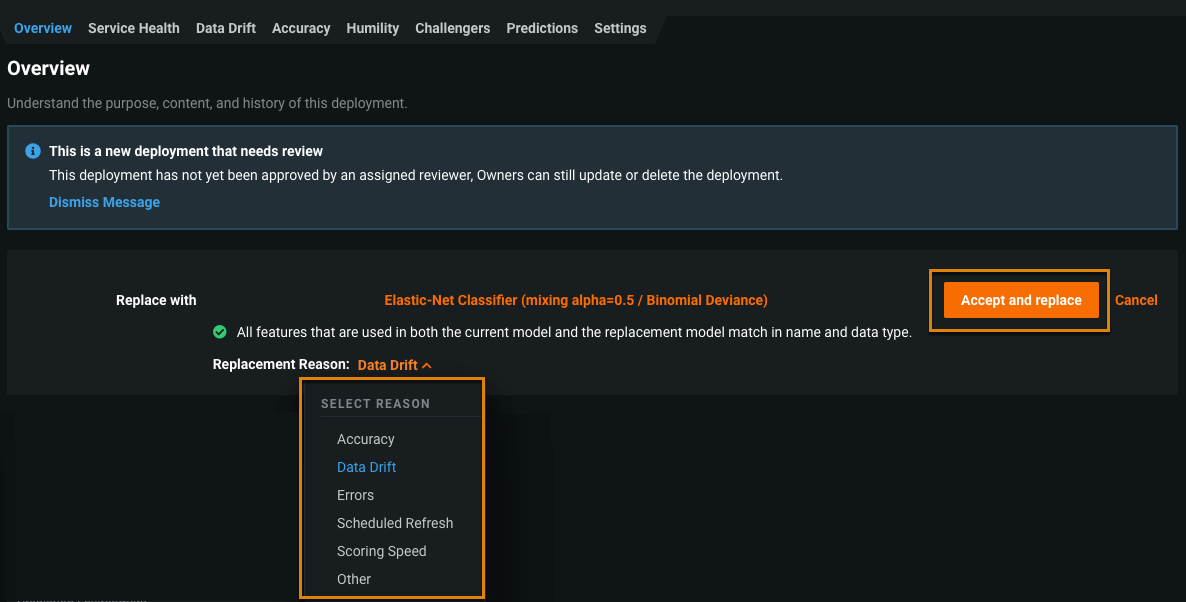This screenshot has height=602, width=1186.
Task: Pick Errors as replacement reason
Action: pyautogui.click(x=355, y=495)
